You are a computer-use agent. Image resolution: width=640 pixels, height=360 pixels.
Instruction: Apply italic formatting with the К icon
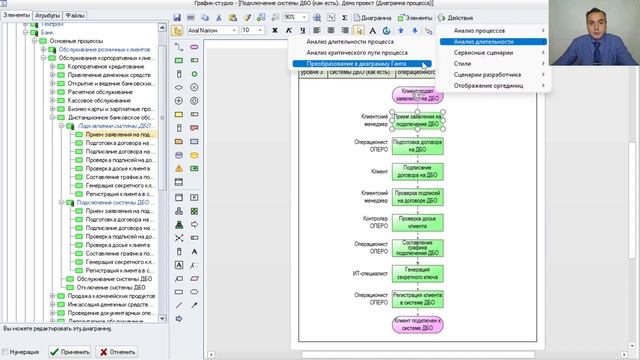[x=289, y=30]
